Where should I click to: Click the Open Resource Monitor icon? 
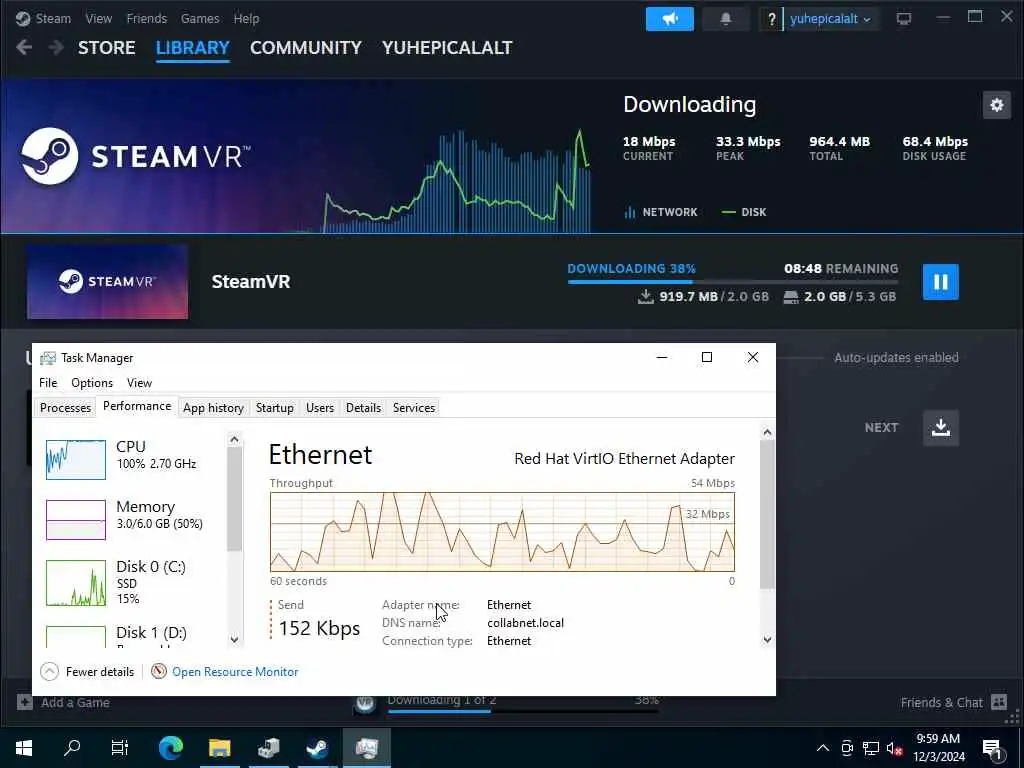pyautogui.click(x=159, y=671)
